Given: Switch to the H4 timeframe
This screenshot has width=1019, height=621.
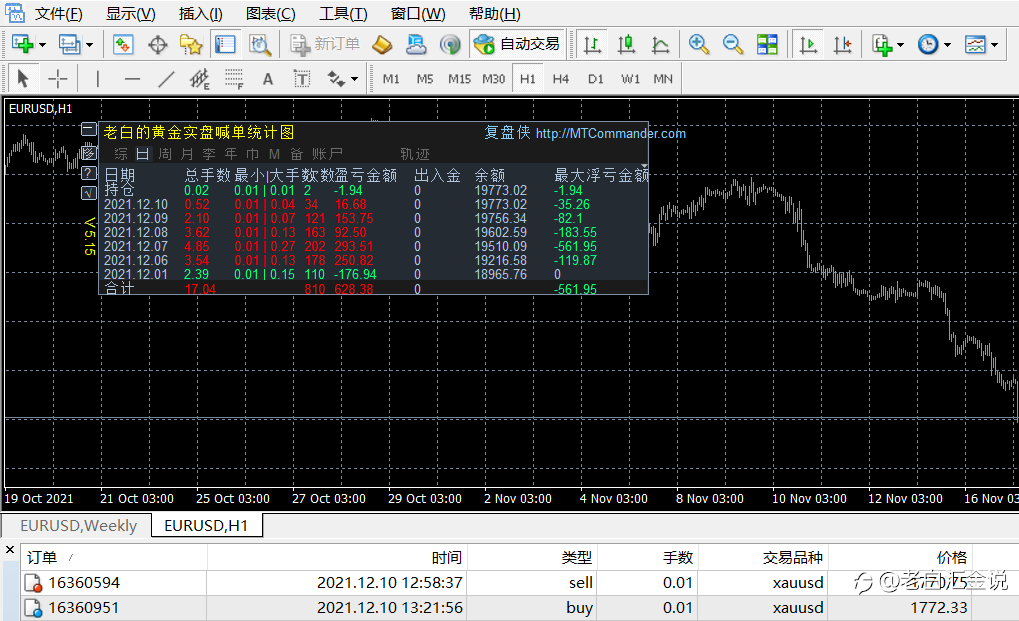Looking at the screenshot, I should pos(561,78).
